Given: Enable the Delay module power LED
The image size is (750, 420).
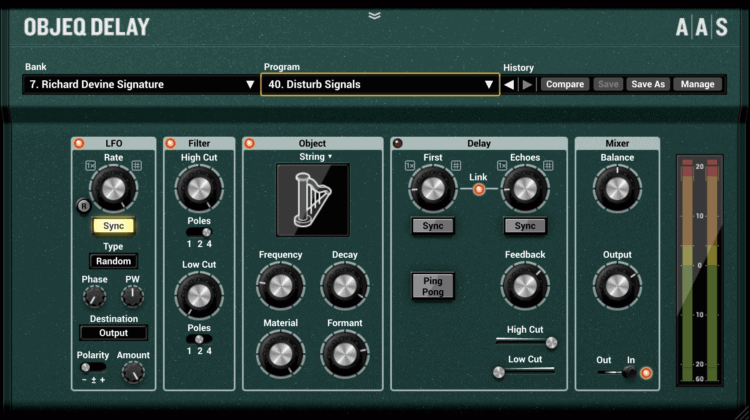Looking at the screenshot, I should [x=397, y=143].
